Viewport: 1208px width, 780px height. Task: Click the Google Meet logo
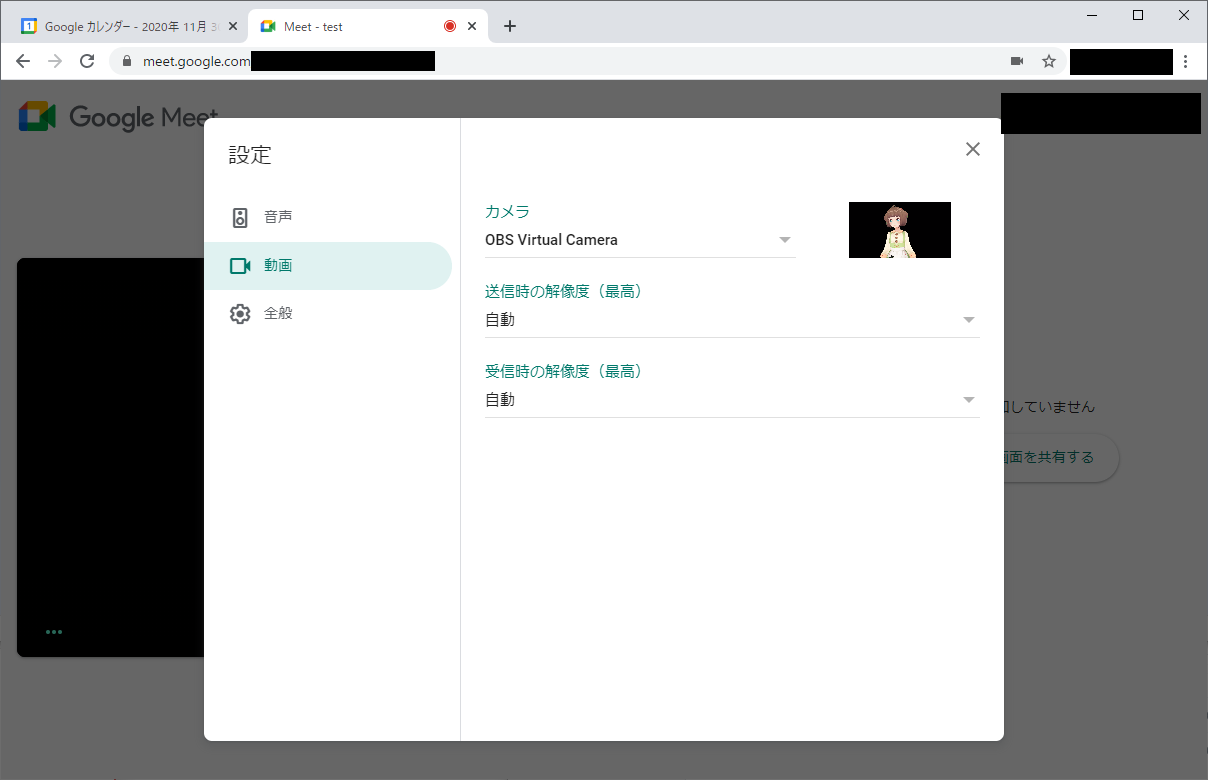(118, 117)
